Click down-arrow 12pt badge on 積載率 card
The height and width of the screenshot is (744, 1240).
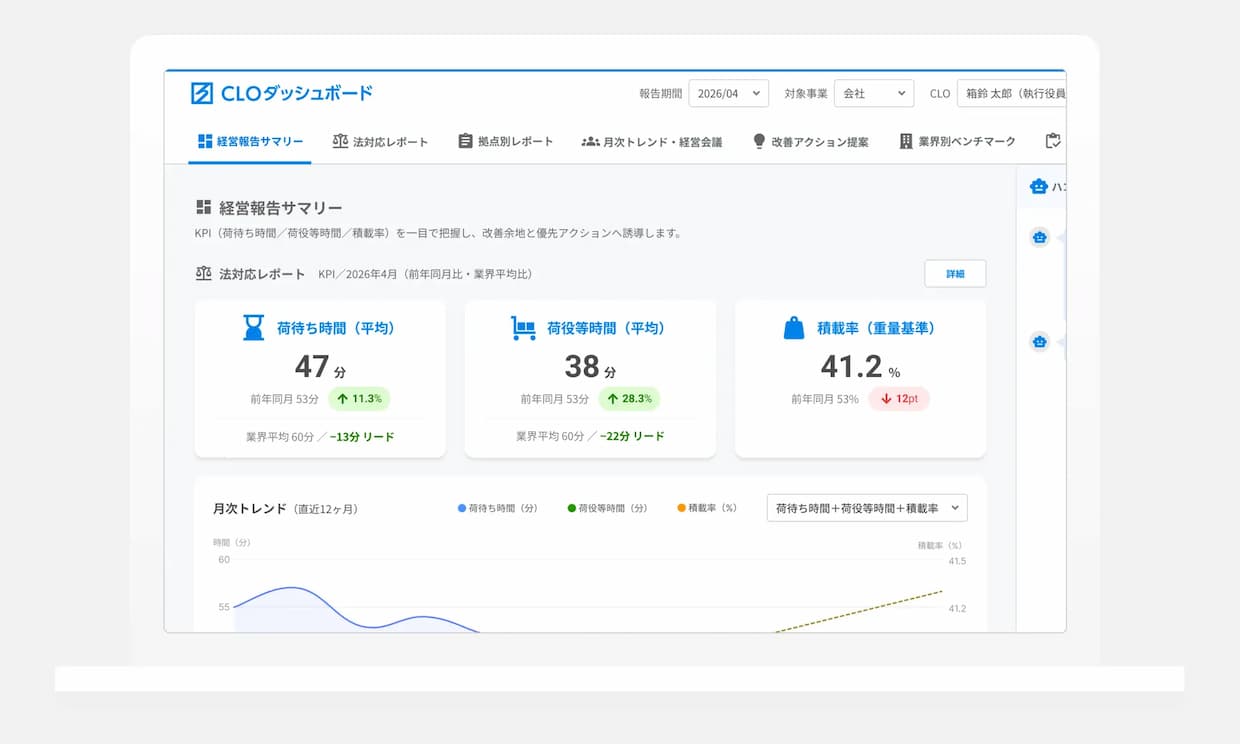tap(899, 398)
